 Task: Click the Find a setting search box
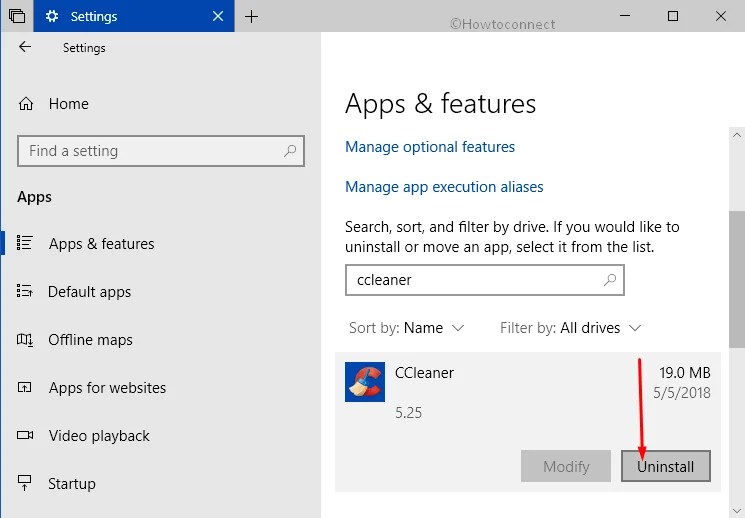tap(161, 151)
